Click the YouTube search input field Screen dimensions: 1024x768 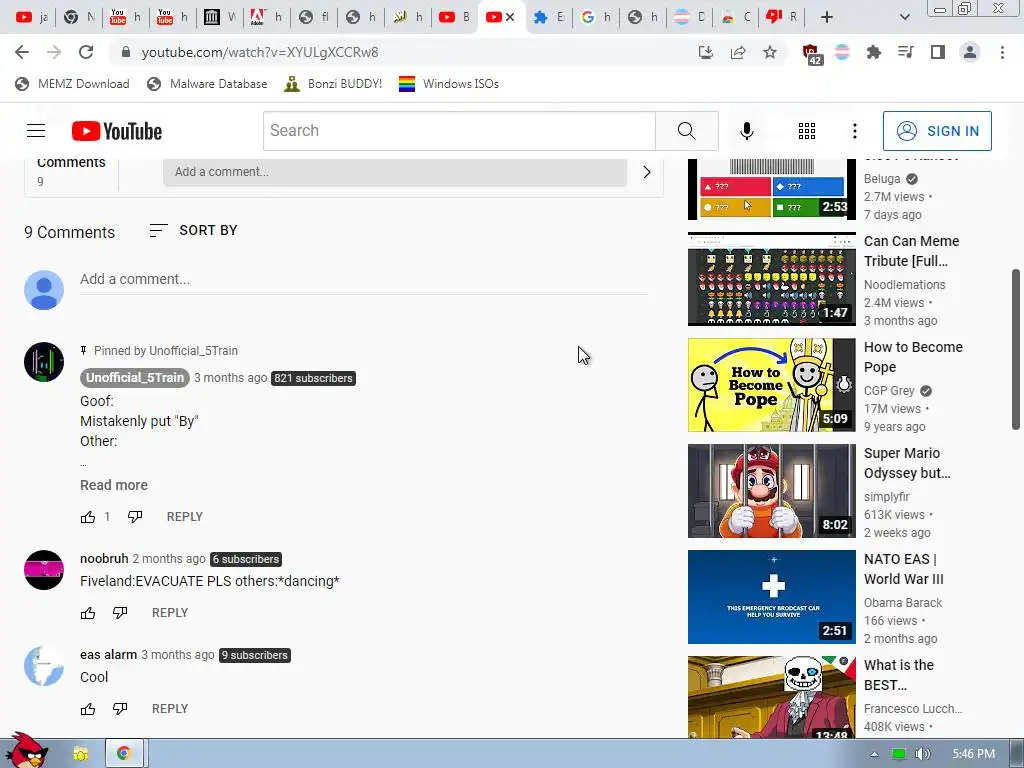(459, 131)
